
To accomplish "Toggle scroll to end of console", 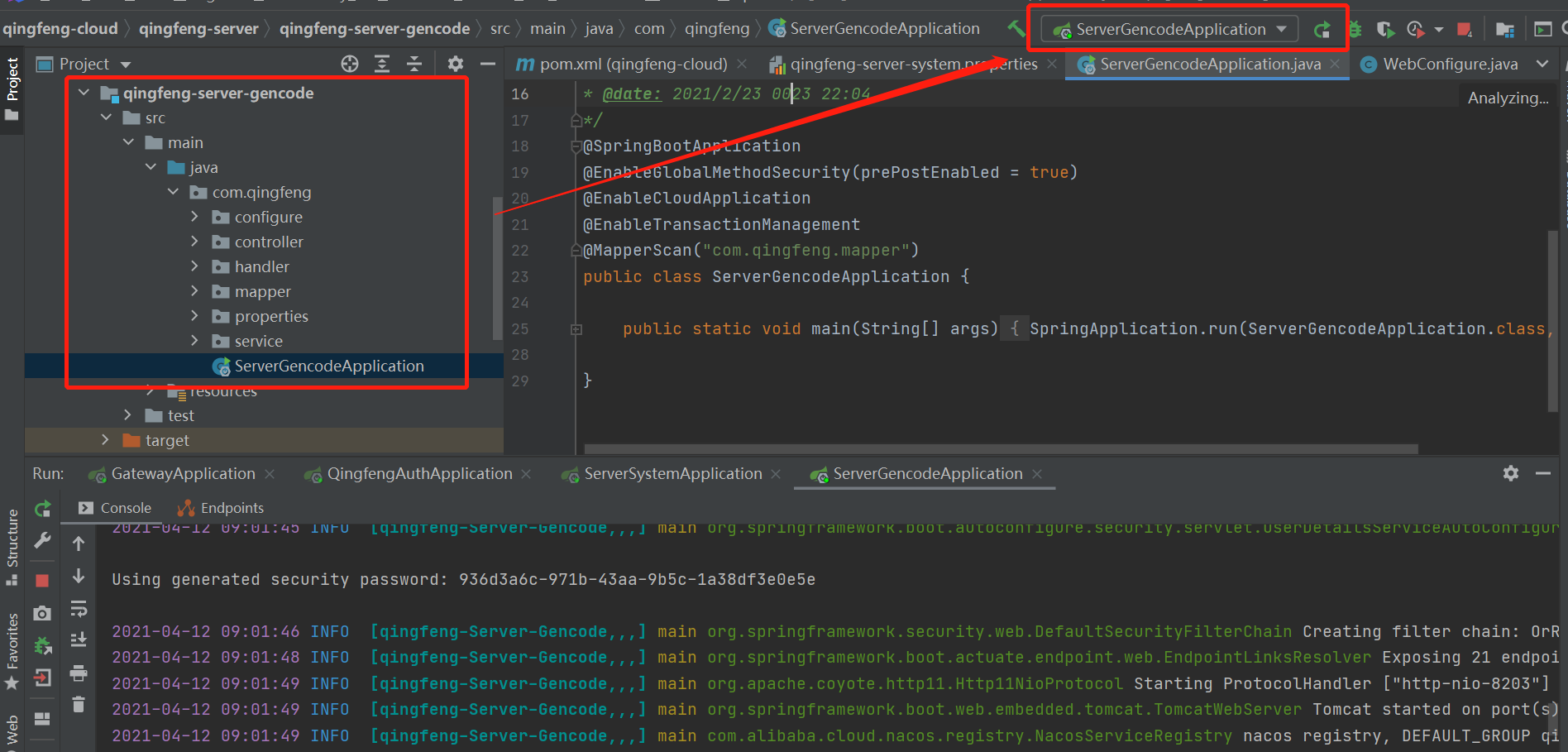I will point(79,639).
